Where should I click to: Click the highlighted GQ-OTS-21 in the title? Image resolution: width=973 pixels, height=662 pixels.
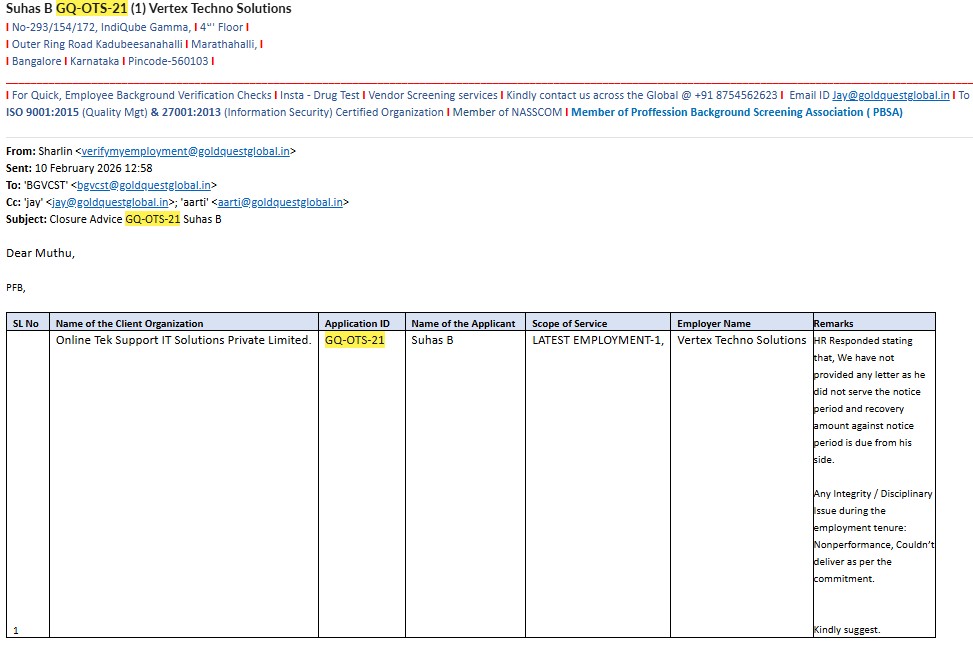(91, 9)
